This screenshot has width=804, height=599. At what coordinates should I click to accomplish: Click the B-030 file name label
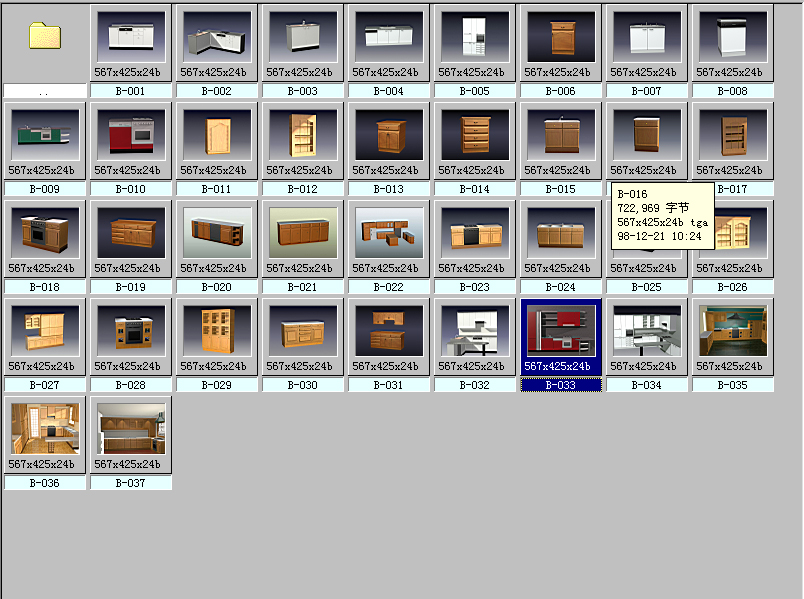coord(303,385)
